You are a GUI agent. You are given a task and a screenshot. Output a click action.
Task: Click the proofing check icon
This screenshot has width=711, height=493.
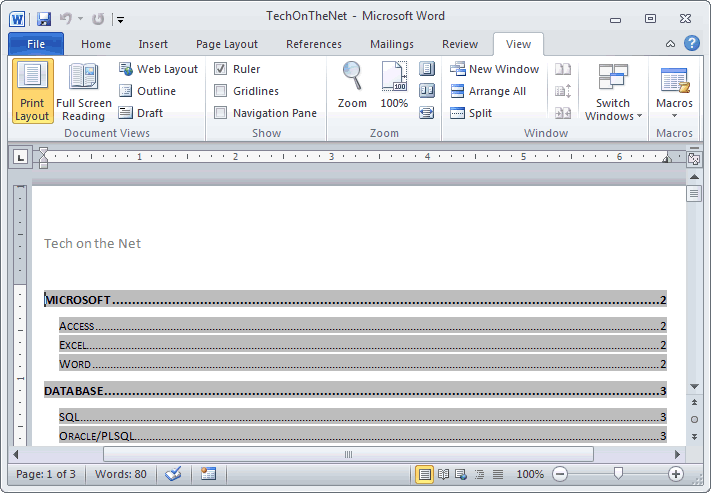[x=173, y=474]
